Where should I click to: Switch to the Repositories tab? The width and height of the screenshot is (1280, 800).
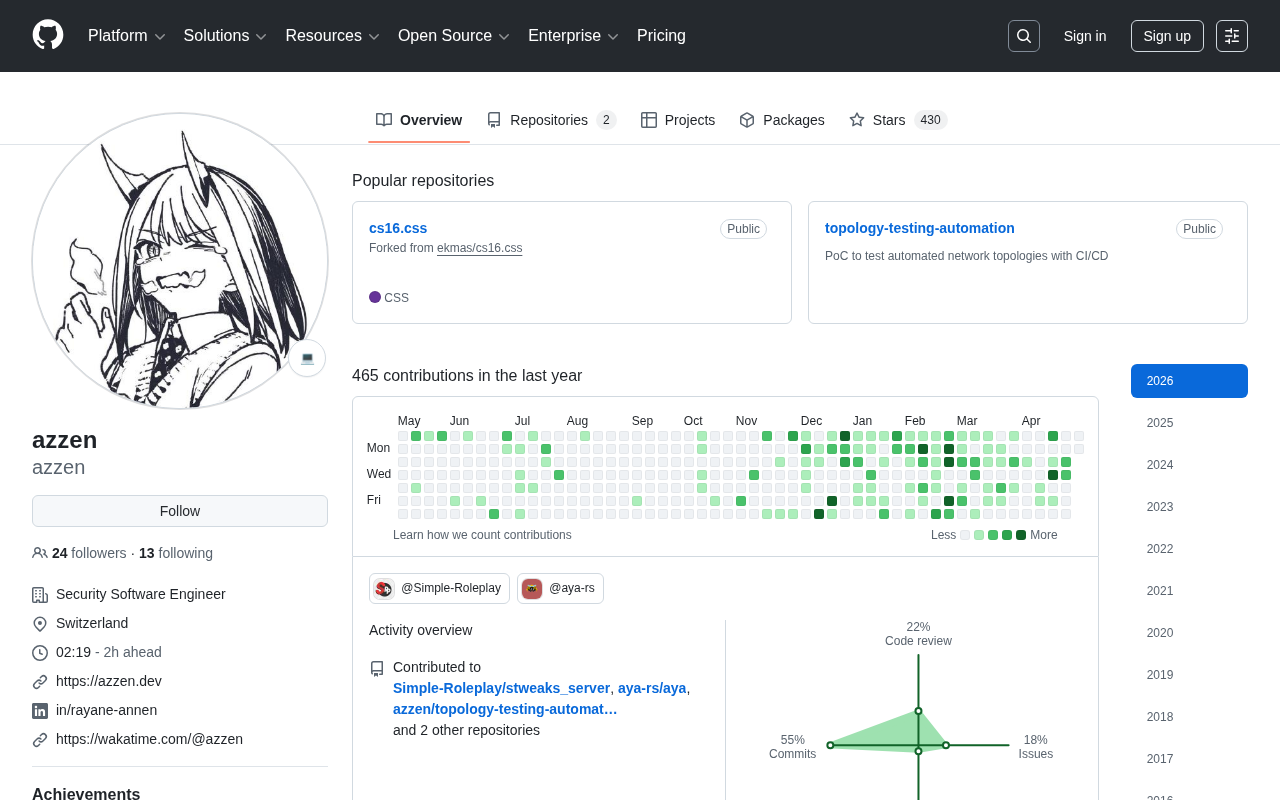tap(550, 120)
